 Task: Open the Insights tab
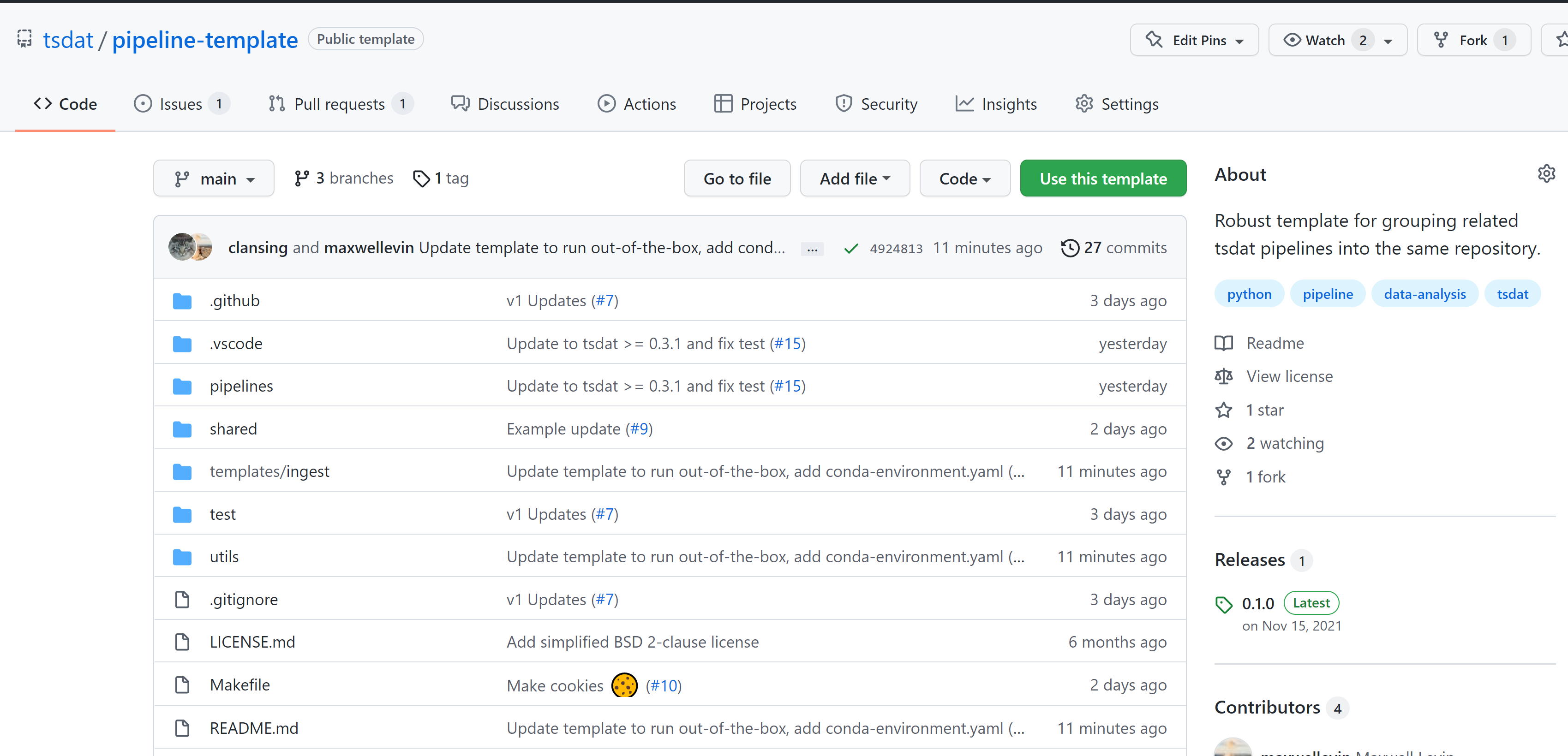[x=996, y=104]
